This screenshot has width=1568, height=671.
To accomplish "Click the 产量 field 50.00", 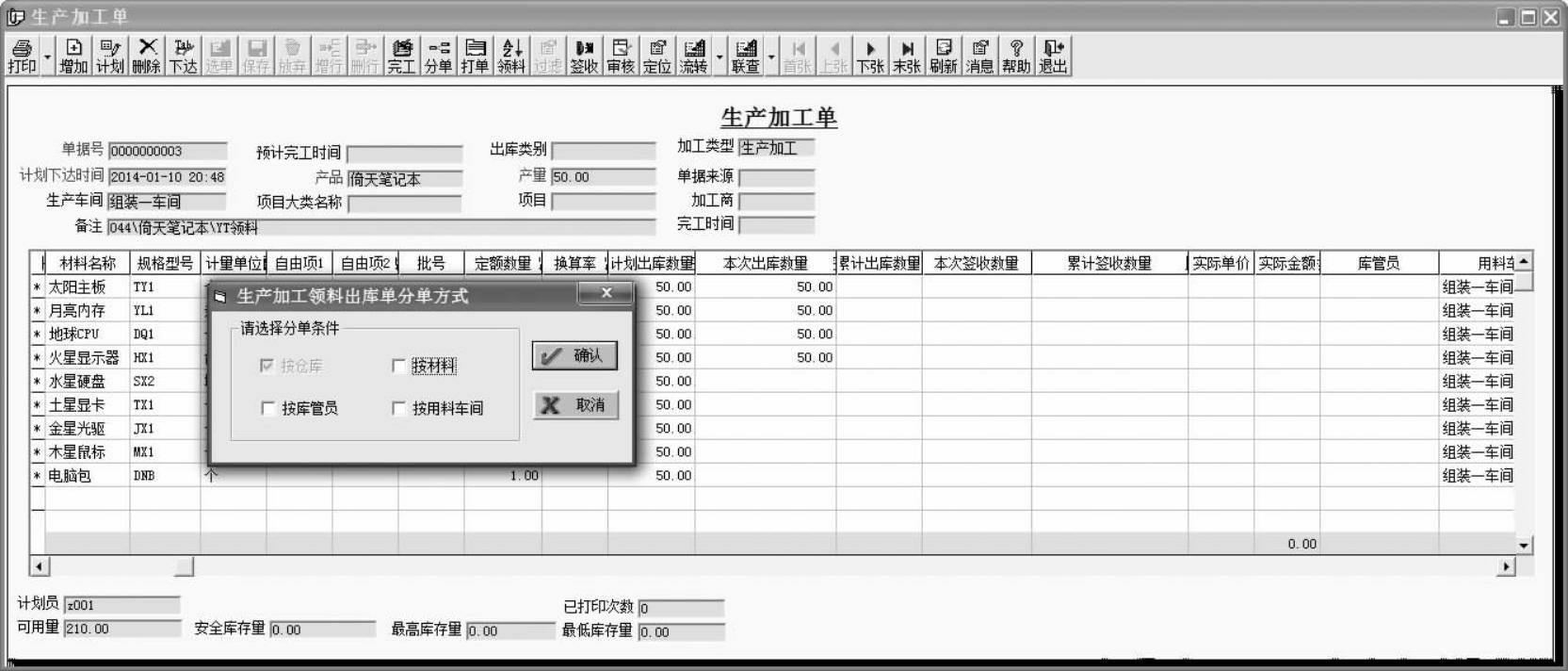I will (x=604, y=177).
